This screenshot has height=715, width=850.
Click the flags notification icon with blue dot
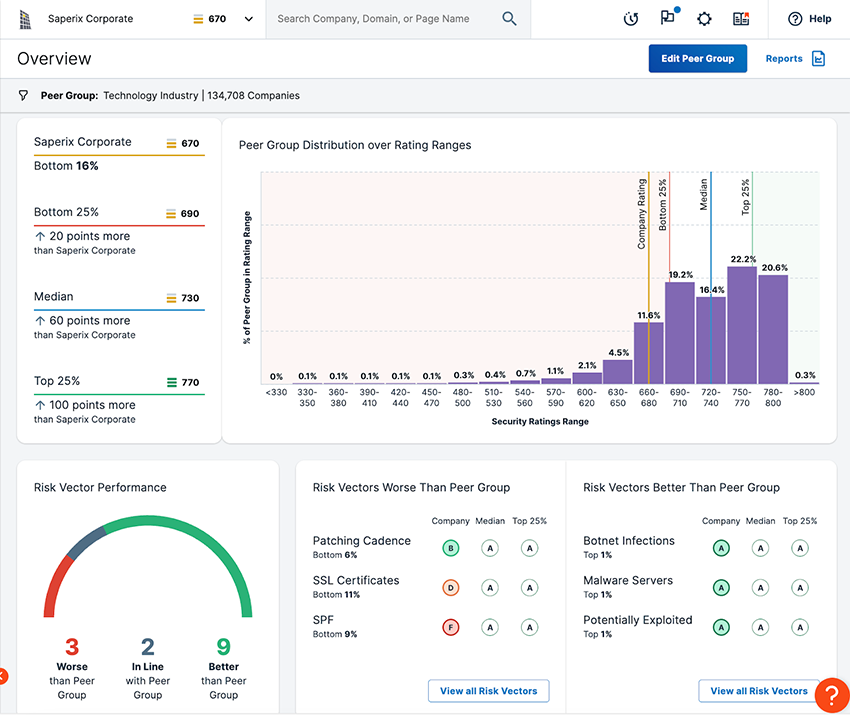tap(670, 18)
